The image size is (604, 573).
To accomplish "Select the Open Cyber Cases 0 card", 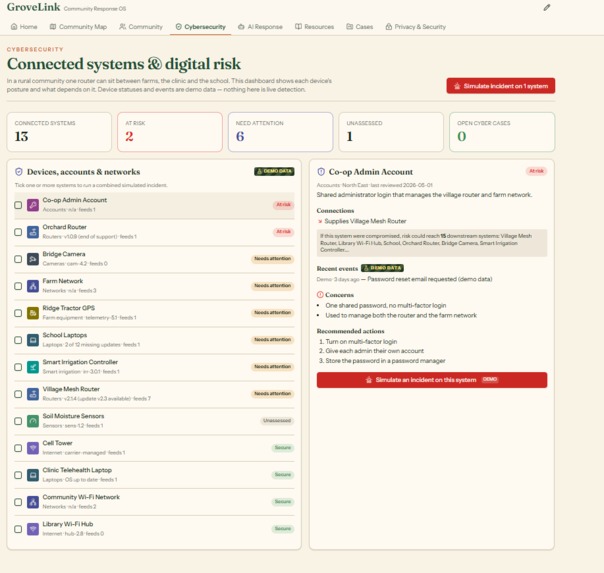I will (x=502, y=132).
